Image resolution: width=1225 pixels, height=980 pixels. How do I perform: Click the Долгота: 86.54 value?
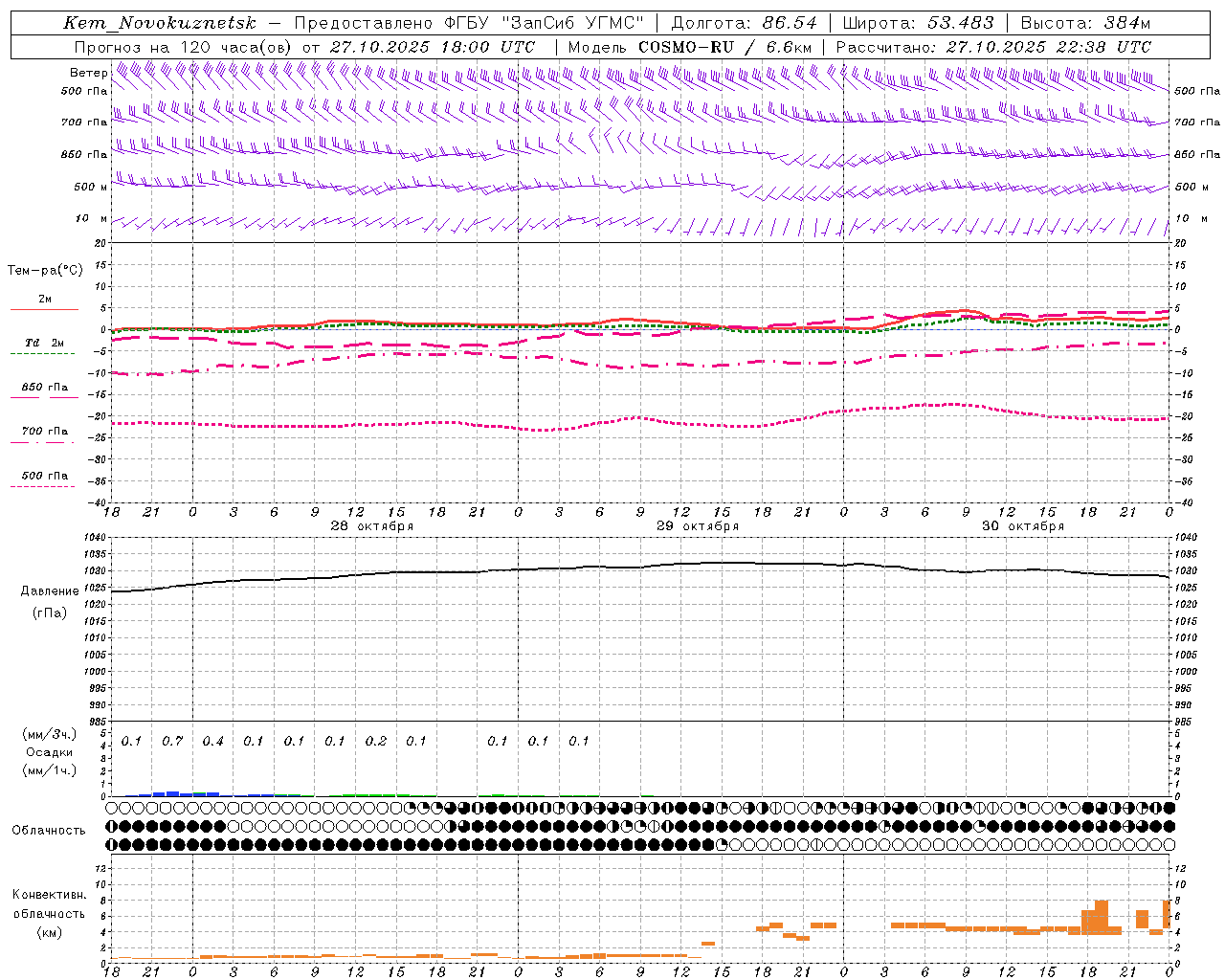point(744,23)
